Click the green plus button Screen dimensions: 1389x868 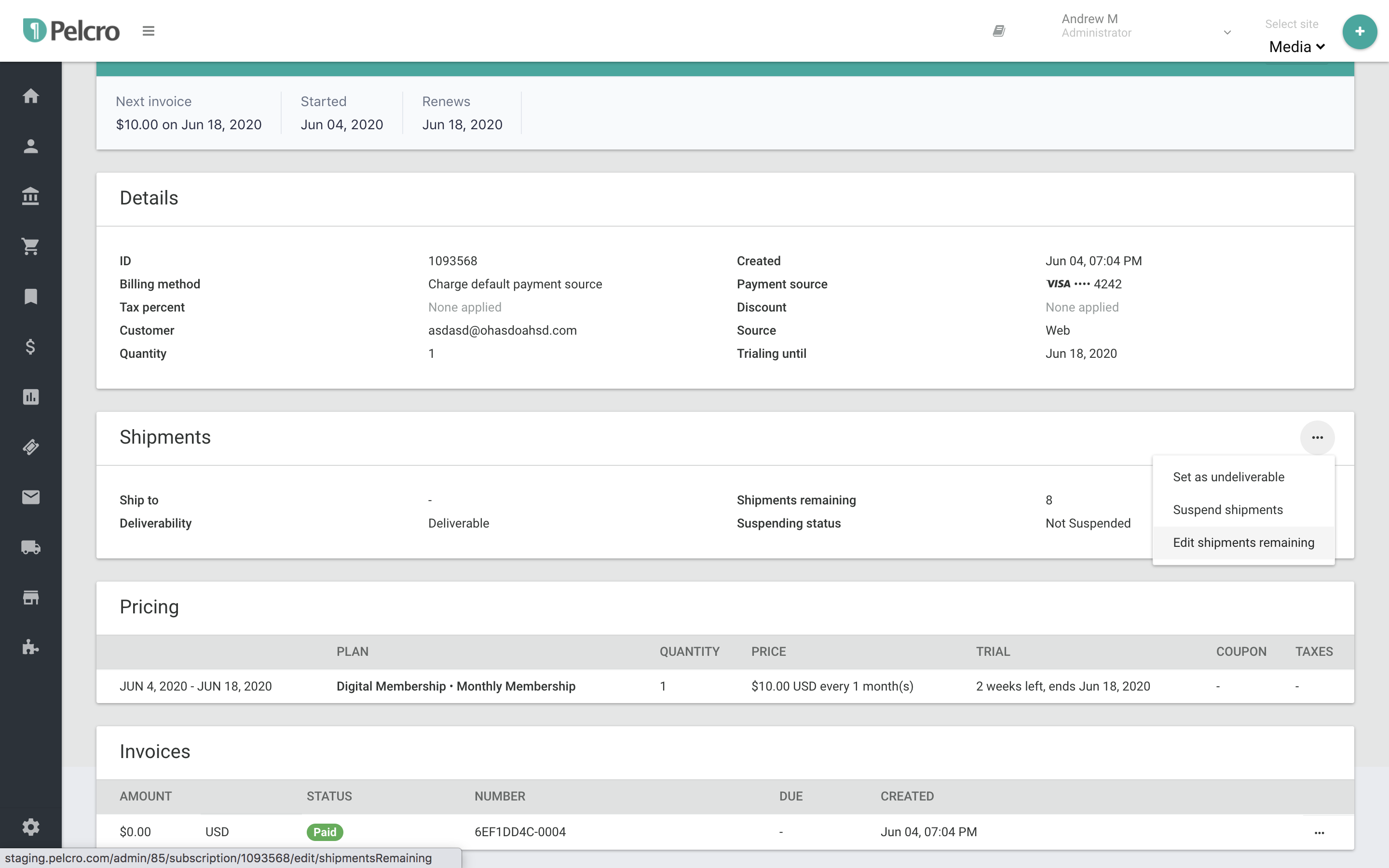tap(1359, 31)
